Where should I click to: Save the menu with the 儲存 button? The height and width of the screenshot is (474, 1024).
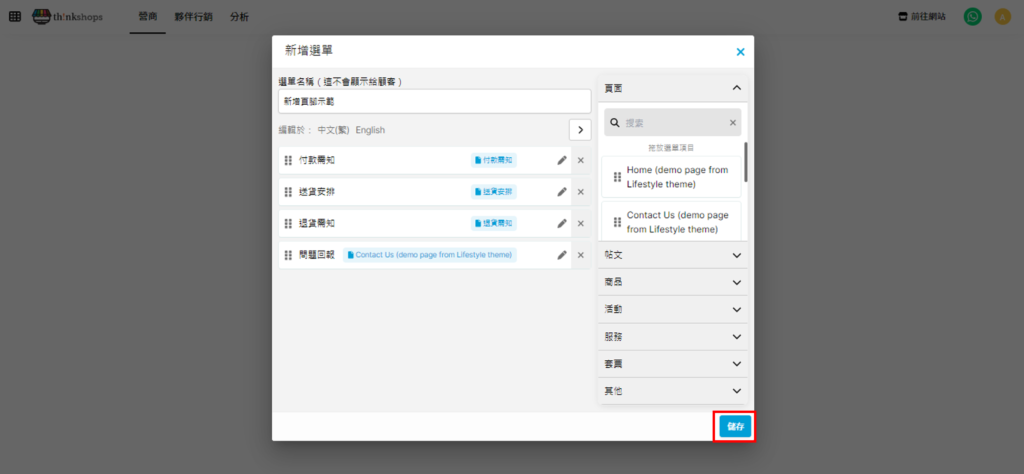(735, 426)
